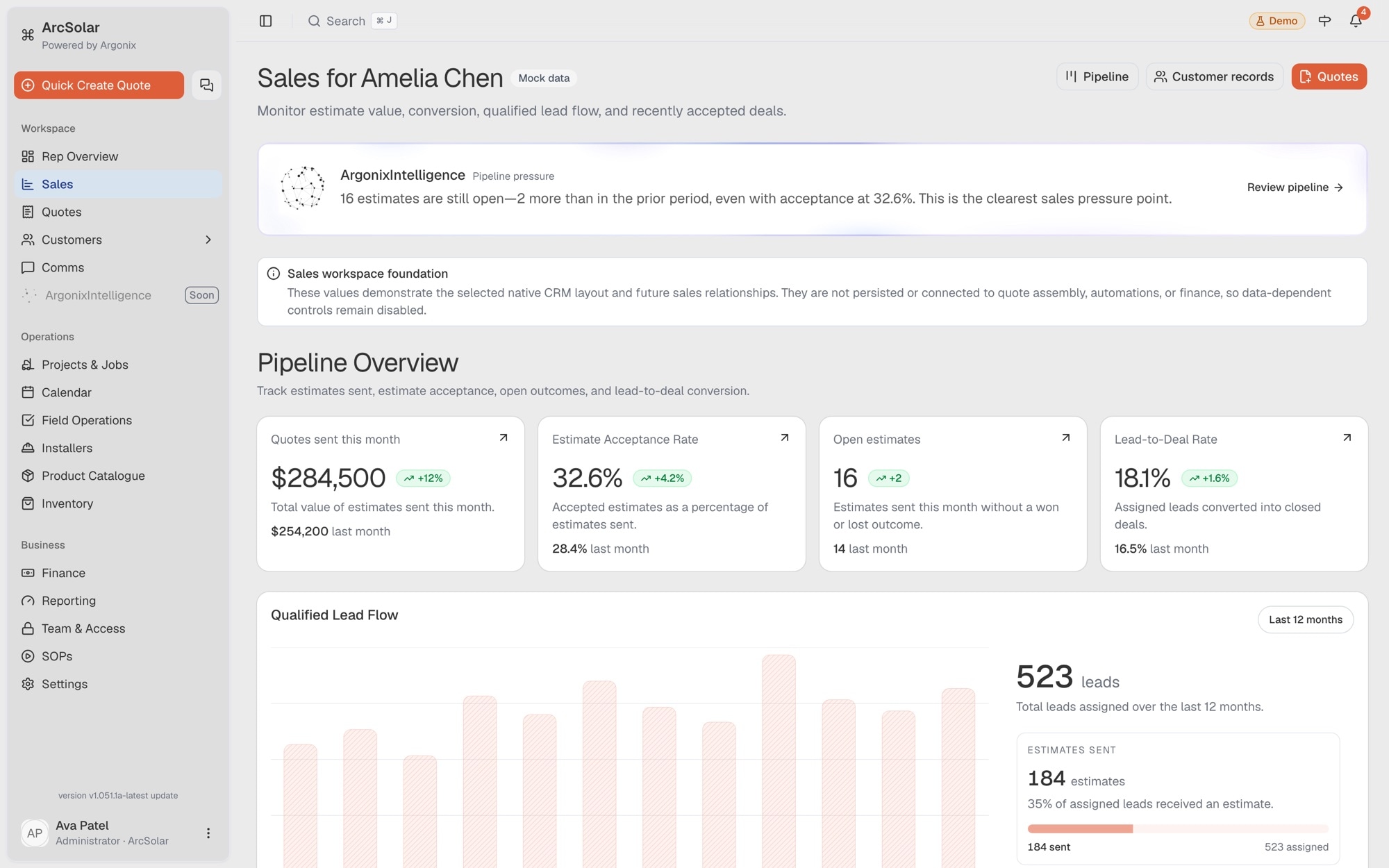
Task: Open the Lead-to-Deal Rate card arrow
Action: (1347, 437)
